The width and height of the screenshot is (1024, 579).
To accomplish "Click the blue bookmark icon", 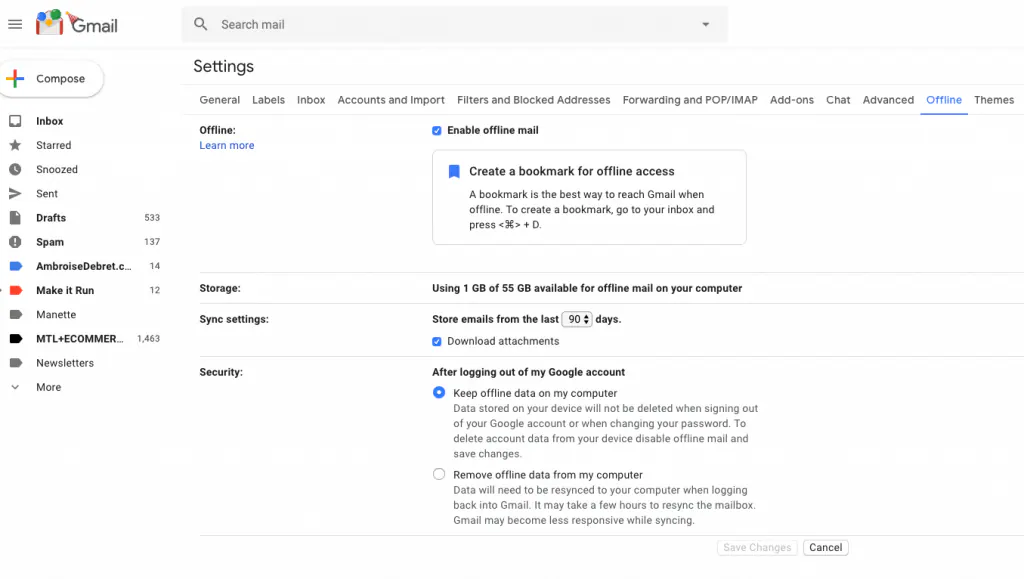I will [454, 172].
